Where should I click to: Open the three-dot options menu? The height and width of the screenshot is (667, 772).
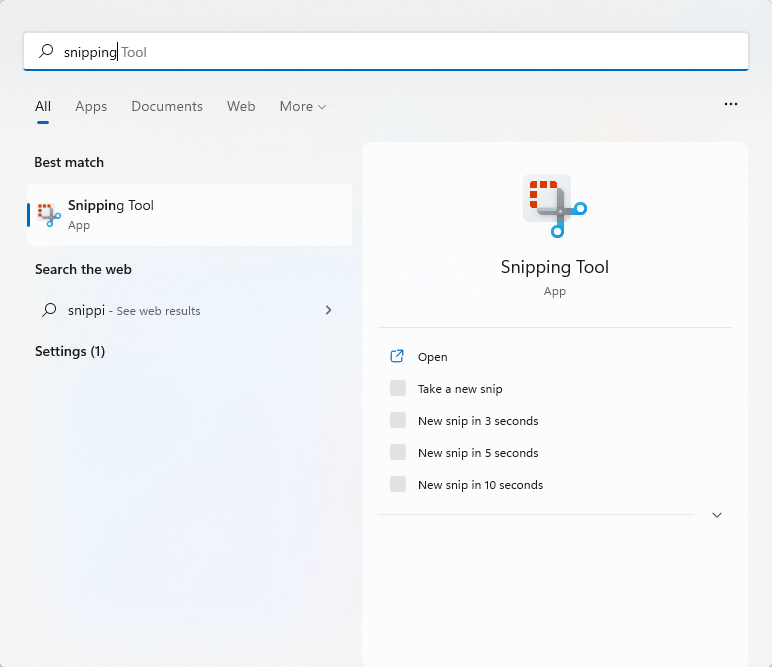pyautogui.click(x=731, y=104)
